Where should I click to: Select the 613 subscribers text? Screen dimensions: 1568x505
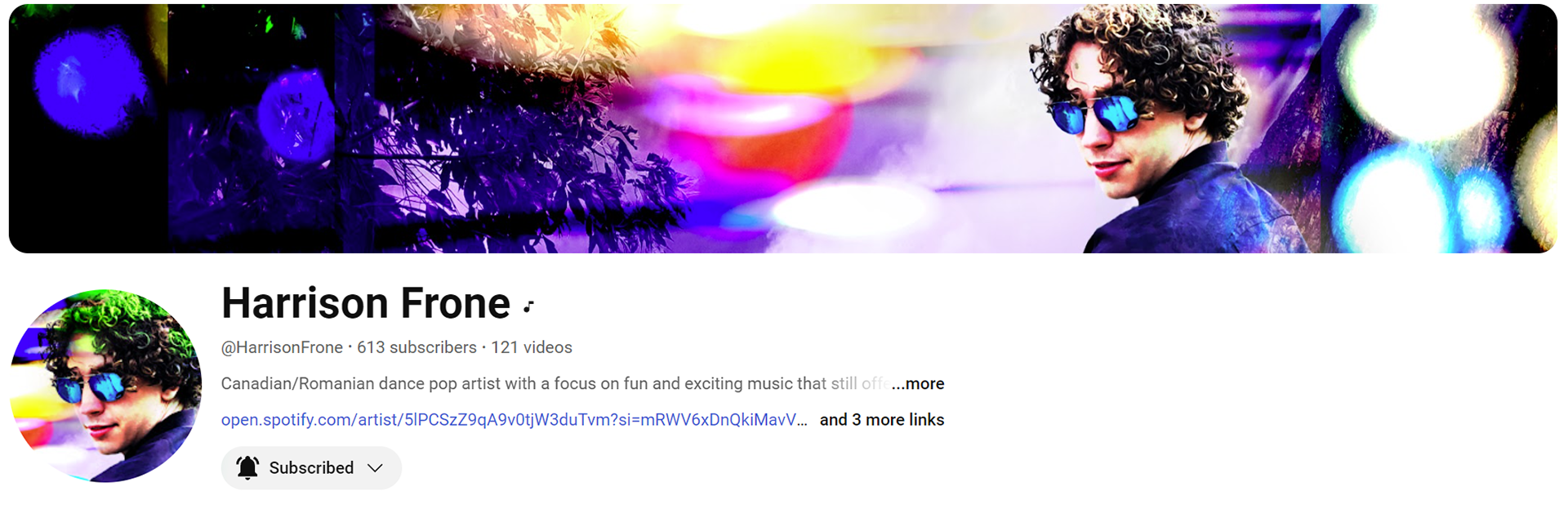click(x=416, y=347)
